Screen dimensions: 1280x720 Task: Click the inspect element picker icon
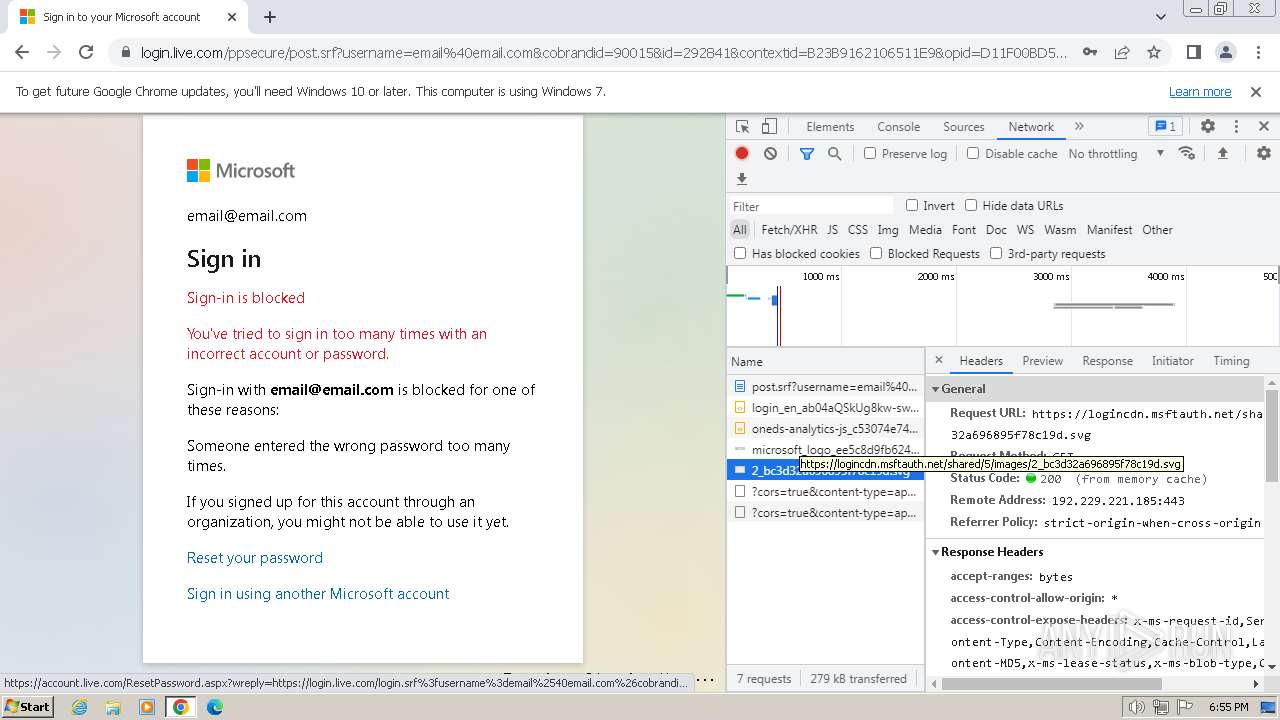[x=742, y=127]
